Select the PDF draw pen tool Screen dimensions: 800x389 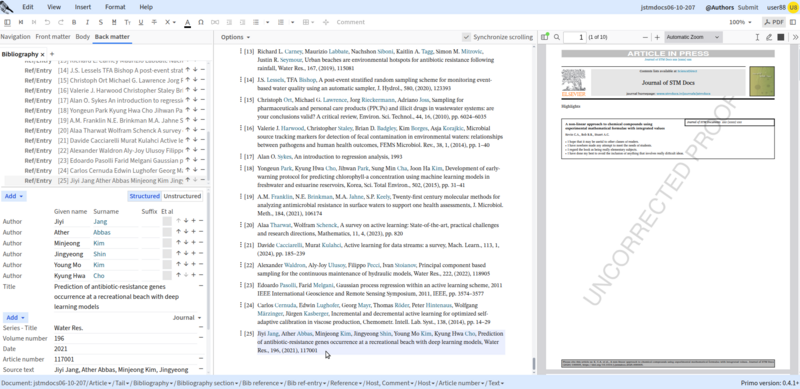tap(769, 37)
